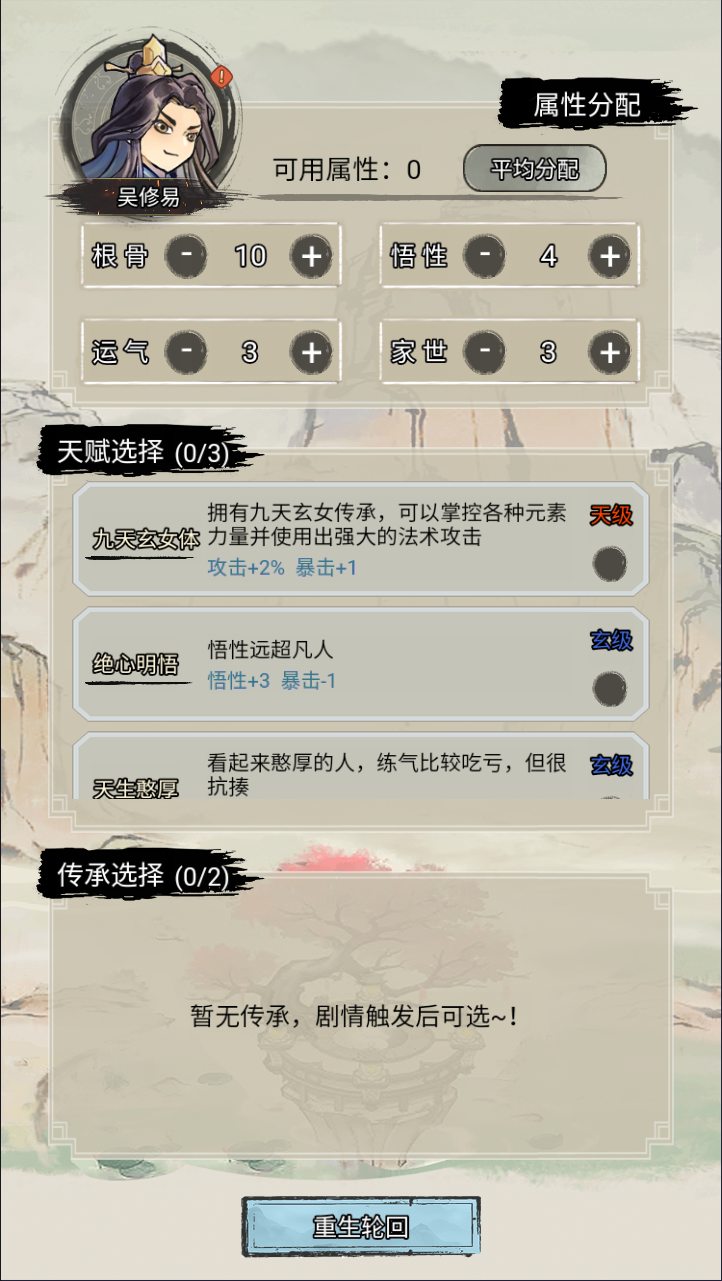Select the 绝心明悟 talent radio circle
The width and height of the screenshot is (722, 1281).
[x=609, y=688]
